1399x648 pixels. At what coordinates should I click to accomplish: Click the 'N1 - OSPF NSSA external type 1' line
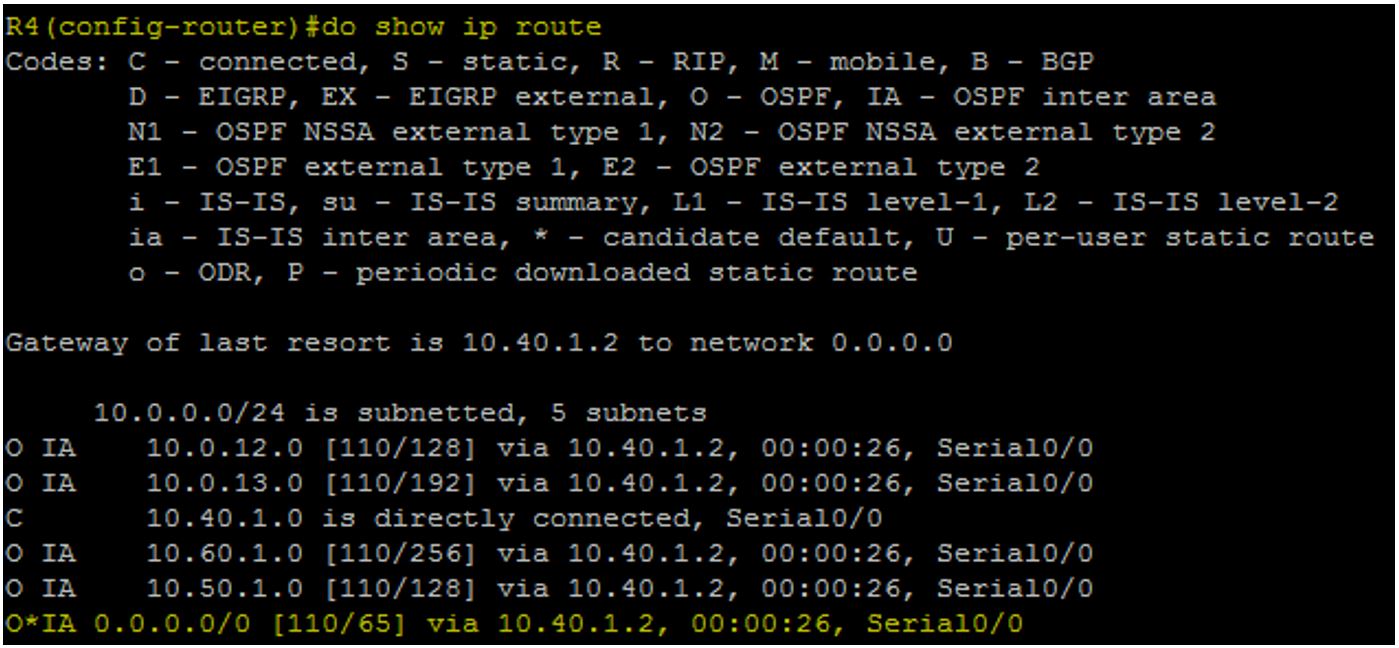(672, 132)
